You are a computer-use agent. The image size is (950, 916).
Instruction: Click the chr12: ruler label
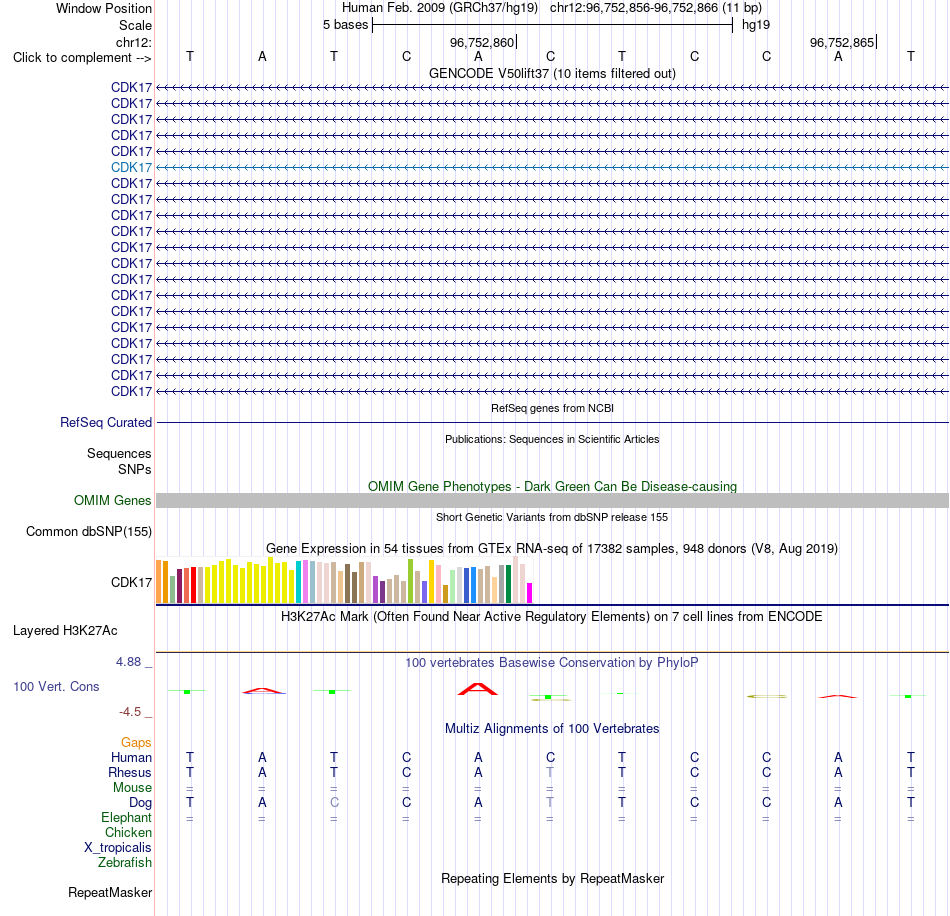point(134,42)
